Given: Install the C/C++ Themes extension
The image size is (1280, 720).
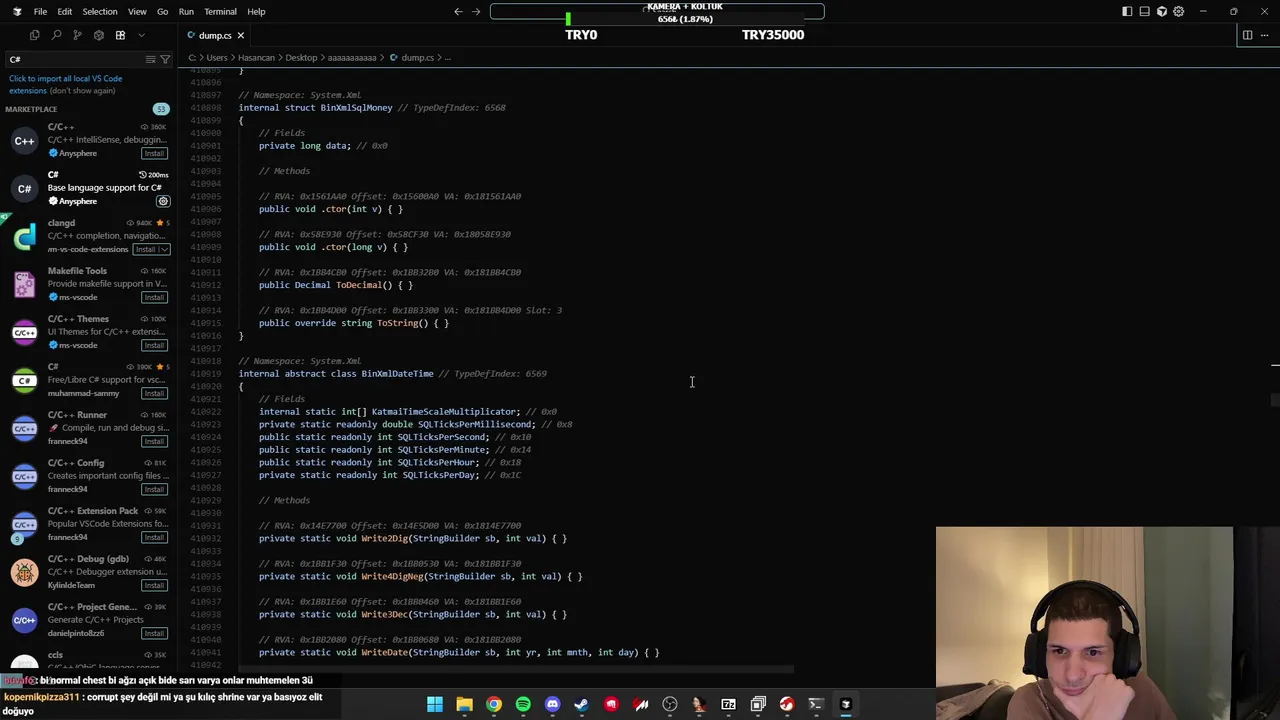Looking at the screenshot, I should click(154, 345).
